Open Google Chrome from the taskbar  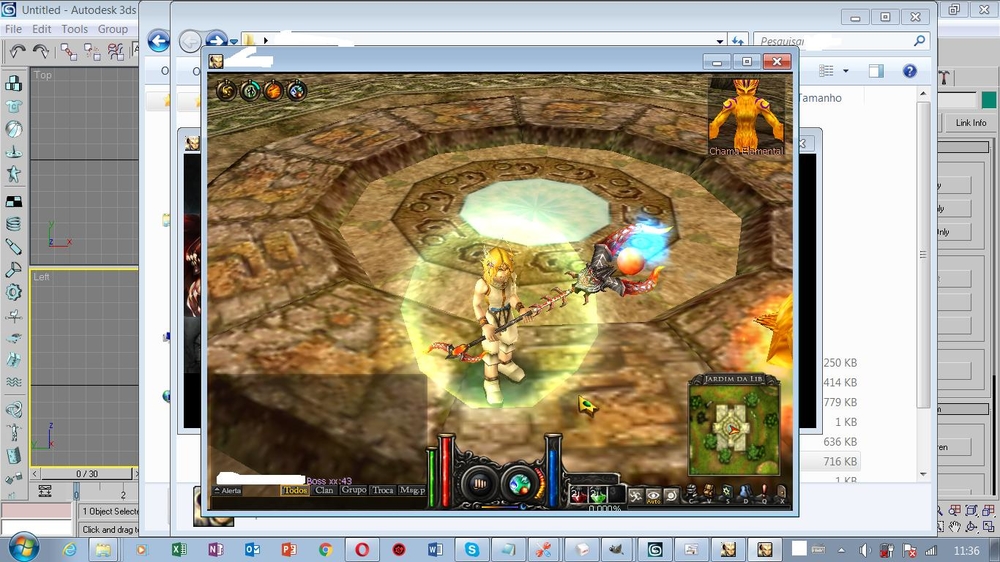click(325, 549)
